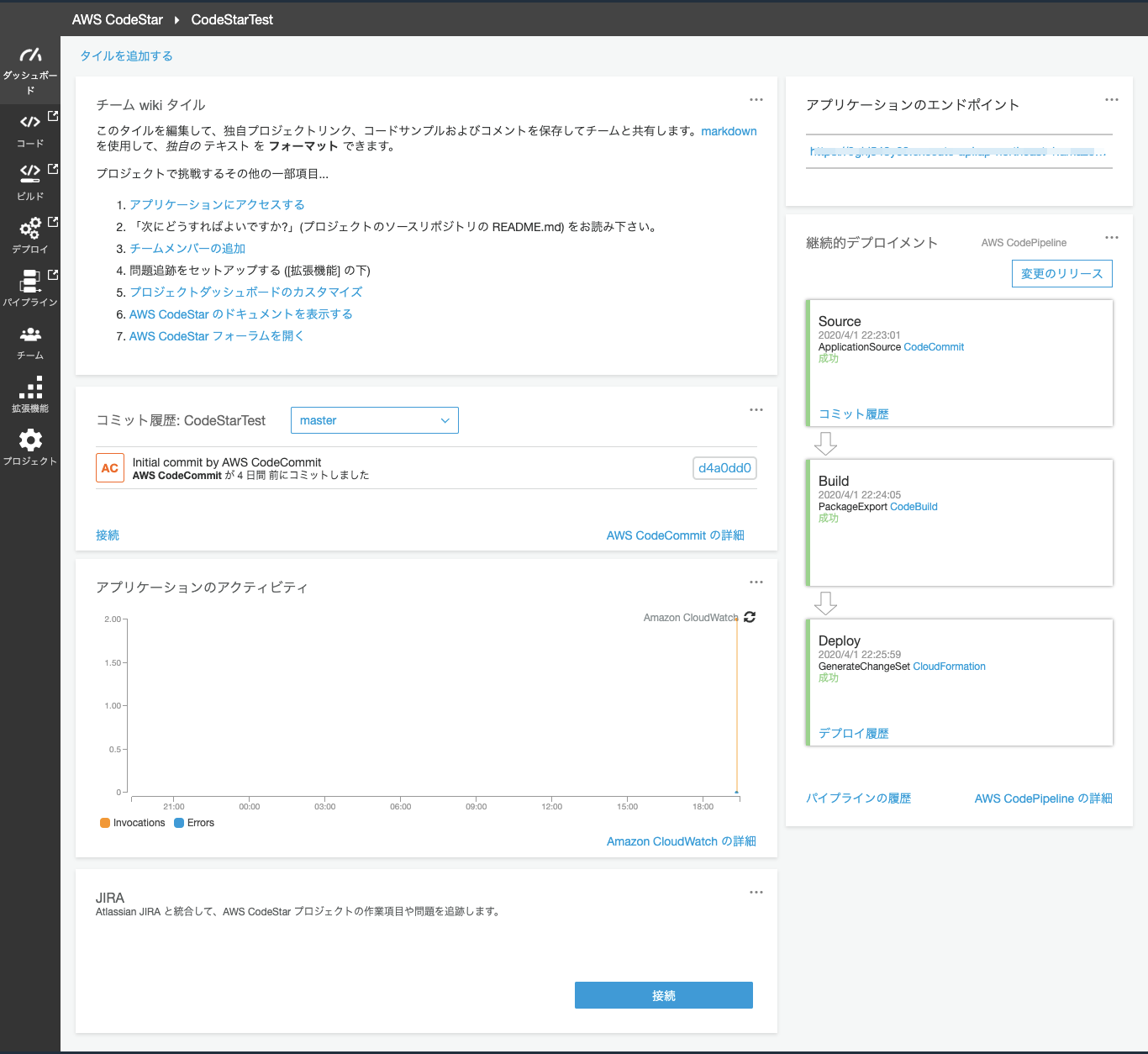Open アプリケーションのエンドポイント tile options menu

click(x=1112, y=99)
